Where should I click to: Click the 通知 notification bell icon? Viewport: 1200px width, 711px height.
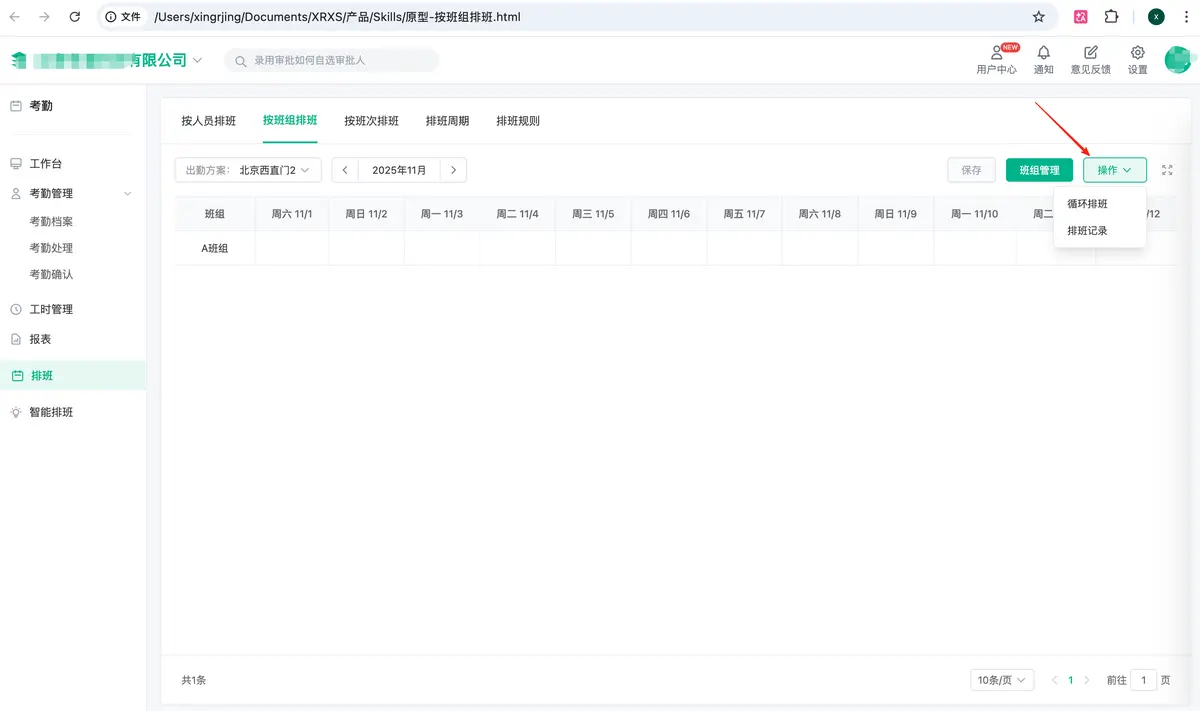(x=1043, y=54)
